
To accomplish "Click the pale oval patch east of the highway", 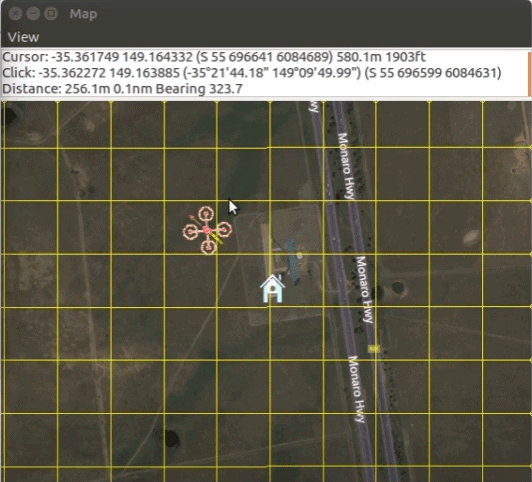I will (472, 236).
